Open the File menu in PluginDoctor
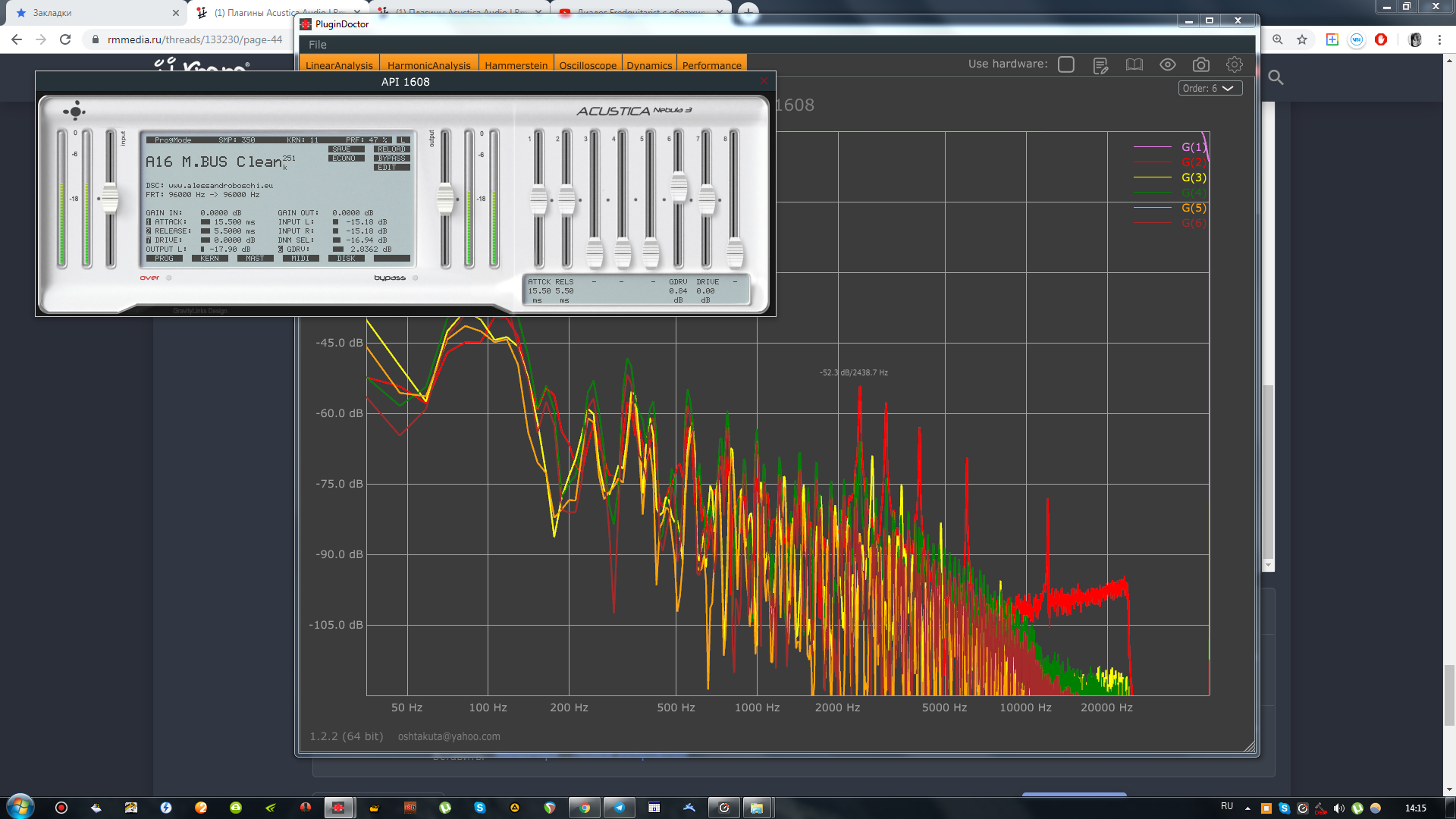This screenshot has height=819, width=1456. pyautogui.click(x=318, y=45)
